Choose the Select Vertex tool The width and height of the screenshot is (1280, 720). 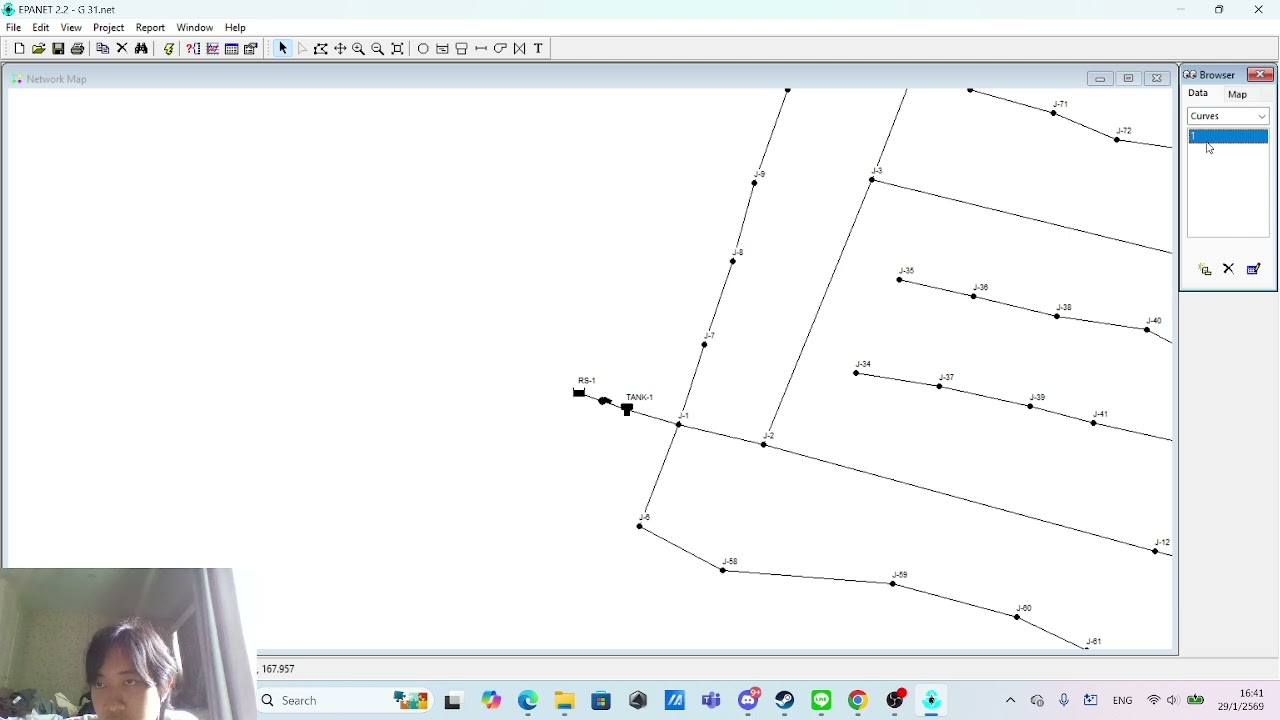[x=301, y=49]
